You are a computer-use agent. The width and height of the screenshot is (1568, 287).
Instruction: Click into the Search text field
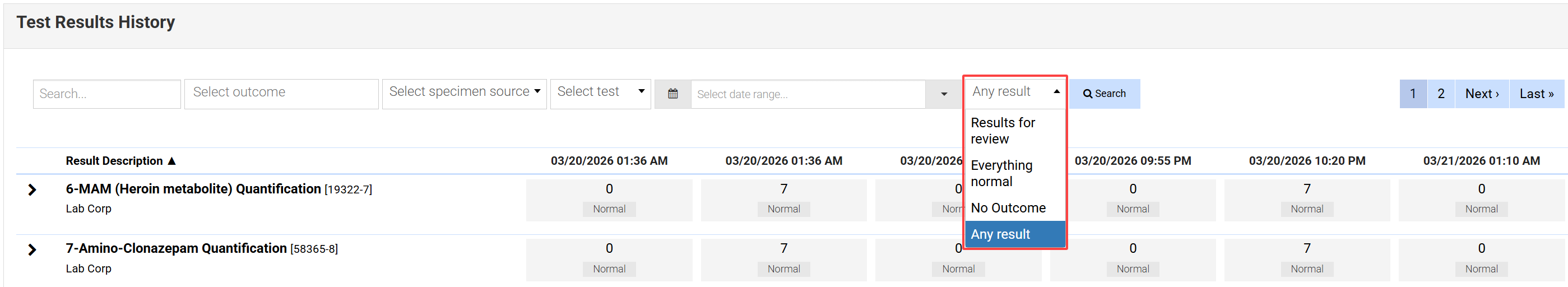[106, 94]
